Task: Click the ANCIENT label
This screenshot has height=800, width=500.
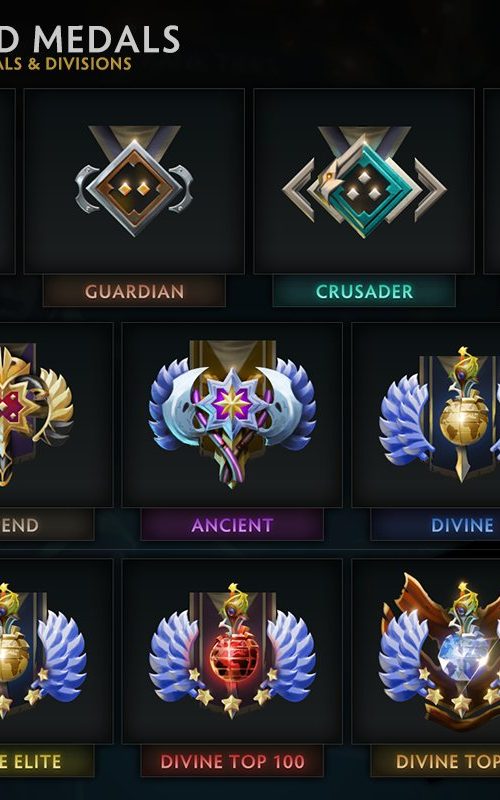Action: [232, 525]
